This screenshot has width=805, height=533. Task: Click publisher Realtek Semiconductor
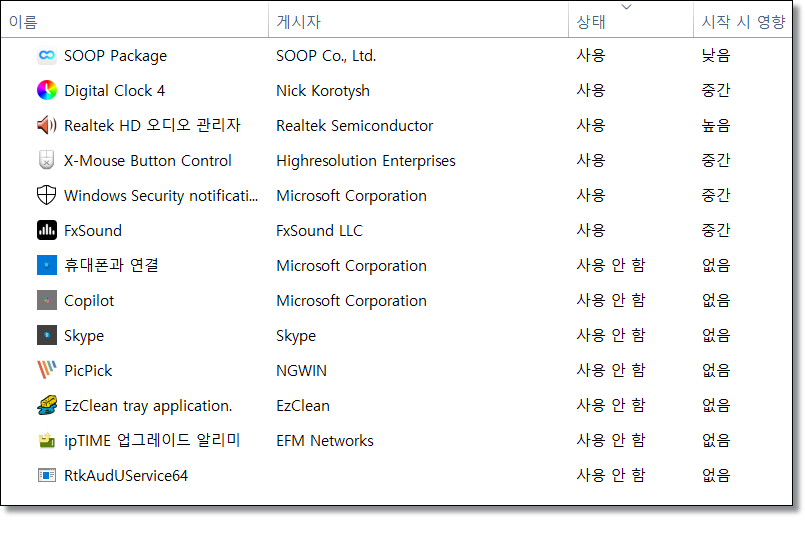(355, 125)
